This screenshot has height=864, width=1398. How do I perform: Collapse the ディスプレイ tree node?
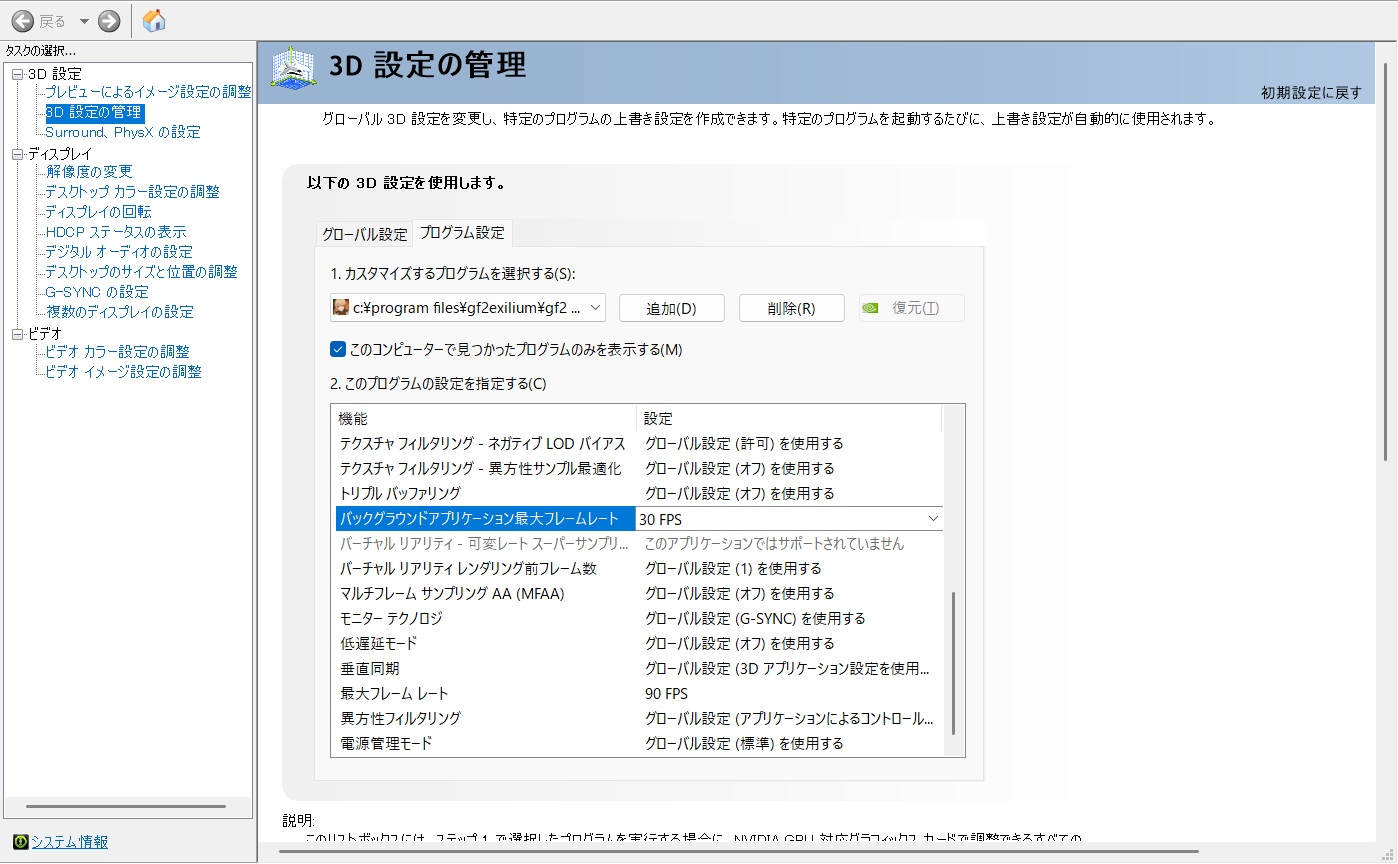coord(17,154)
